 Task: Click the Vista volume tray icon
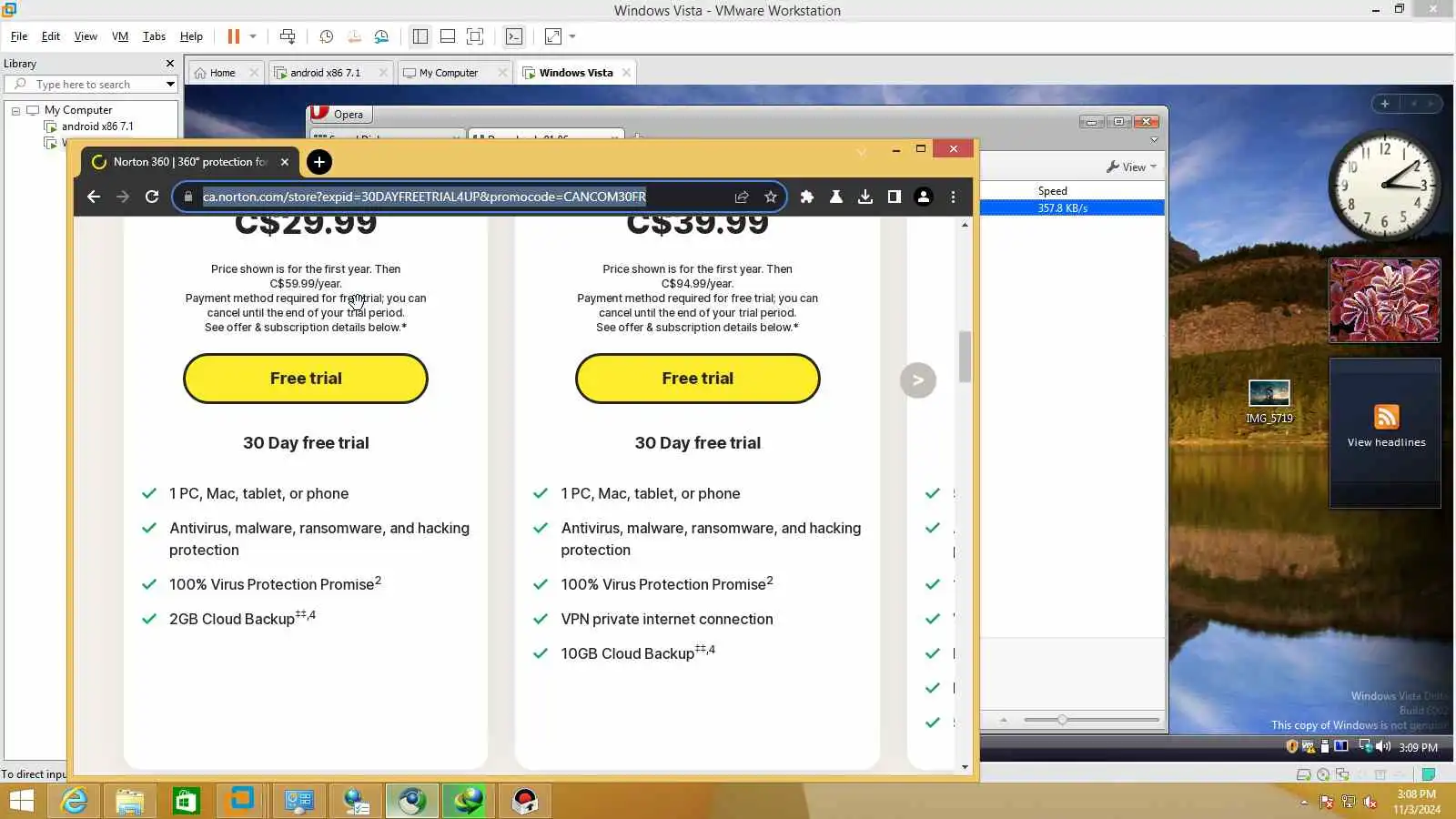(1383, 746)
